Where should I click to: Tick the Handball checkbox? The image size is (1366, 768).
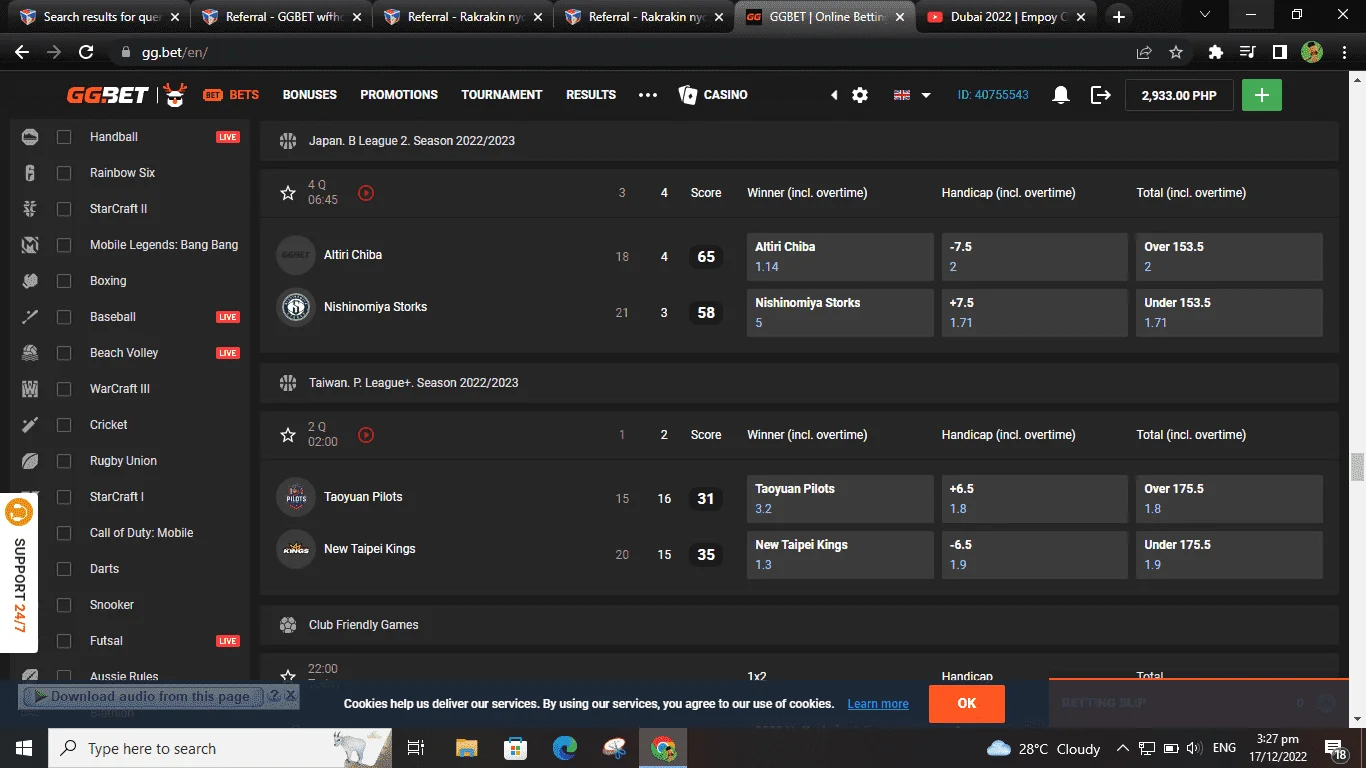(x=64, y=137)
